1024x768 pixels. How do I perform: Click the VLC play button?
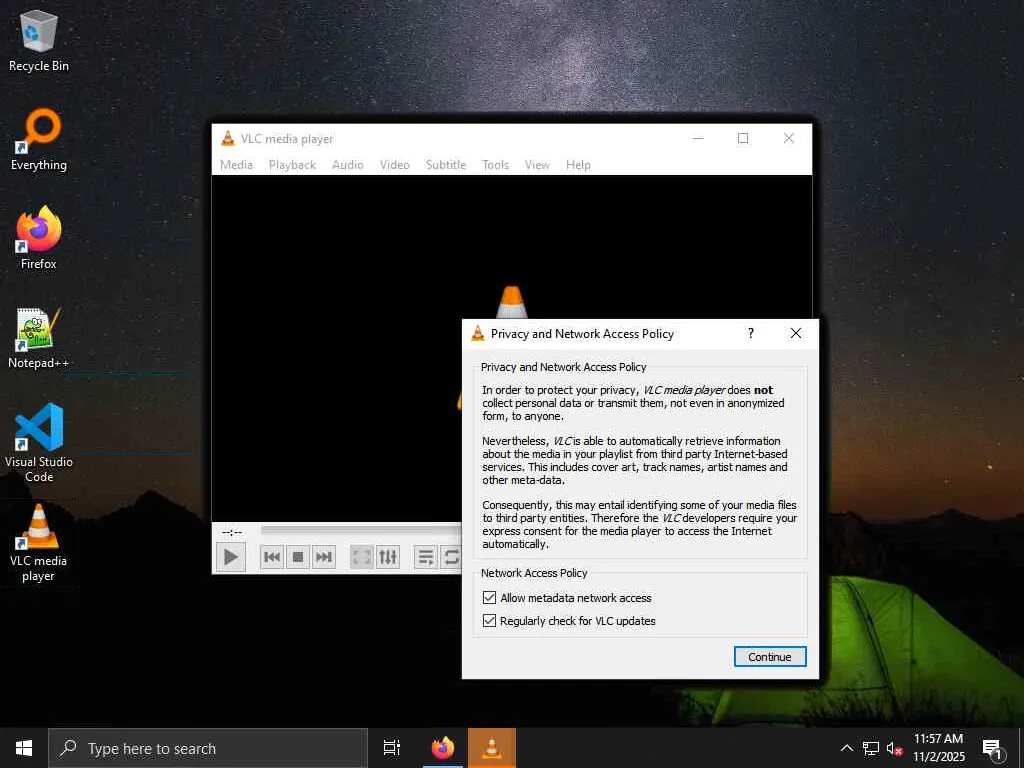[x=231, y=557]
